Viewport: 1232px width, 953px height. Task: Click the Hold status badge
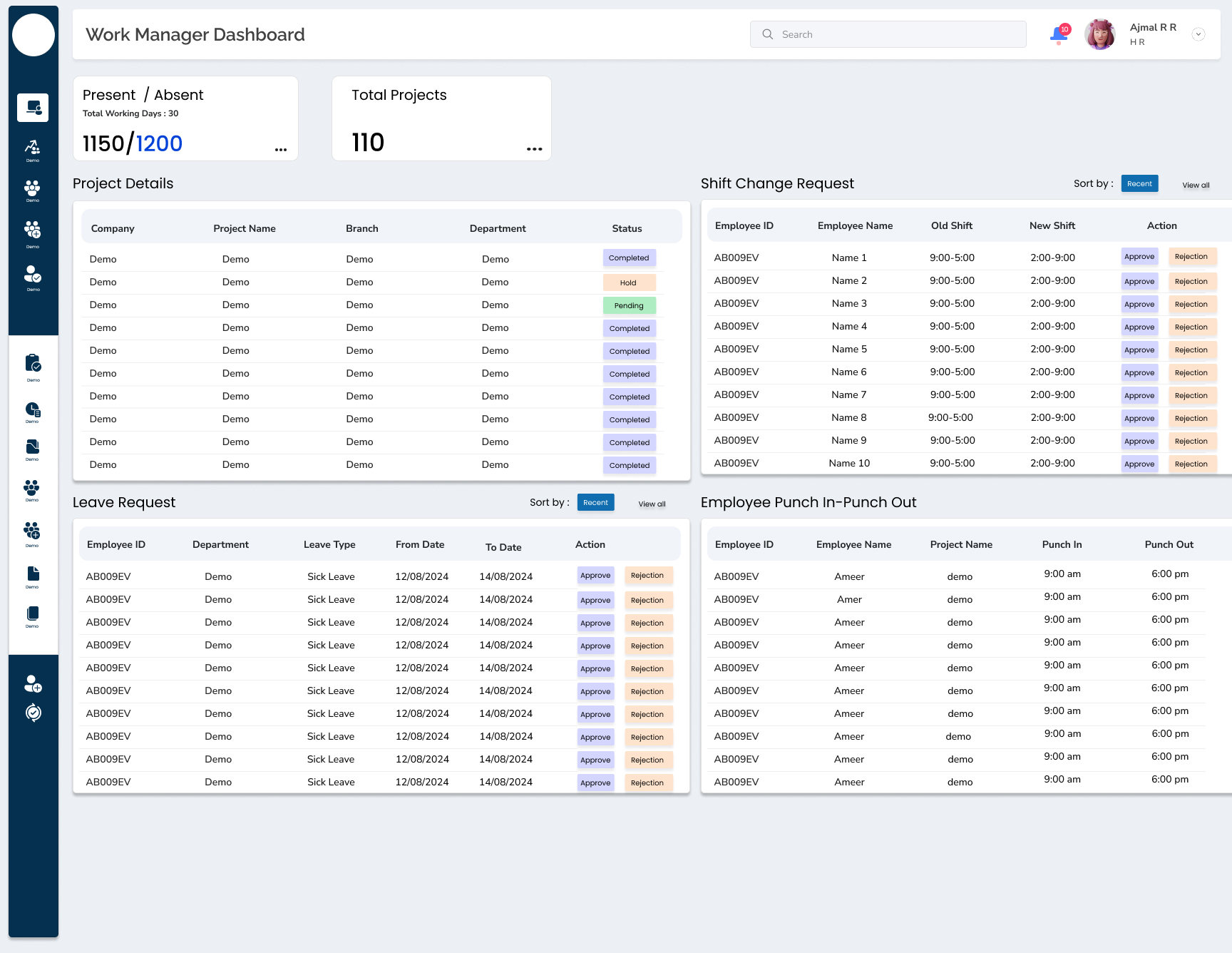(628, 283)
